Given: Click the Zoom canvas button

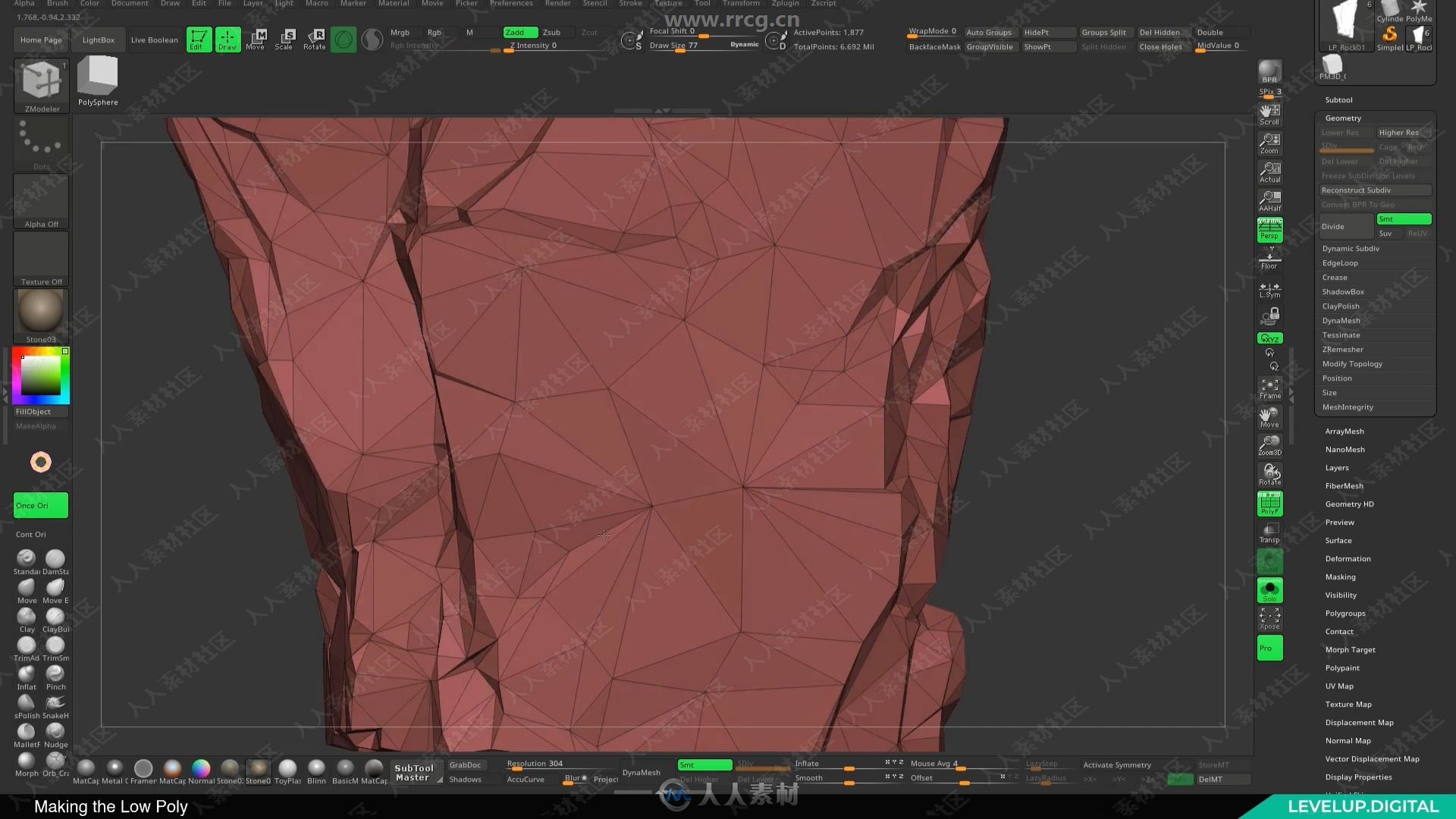Looking at the screenshot, I should coord(1269,143).
